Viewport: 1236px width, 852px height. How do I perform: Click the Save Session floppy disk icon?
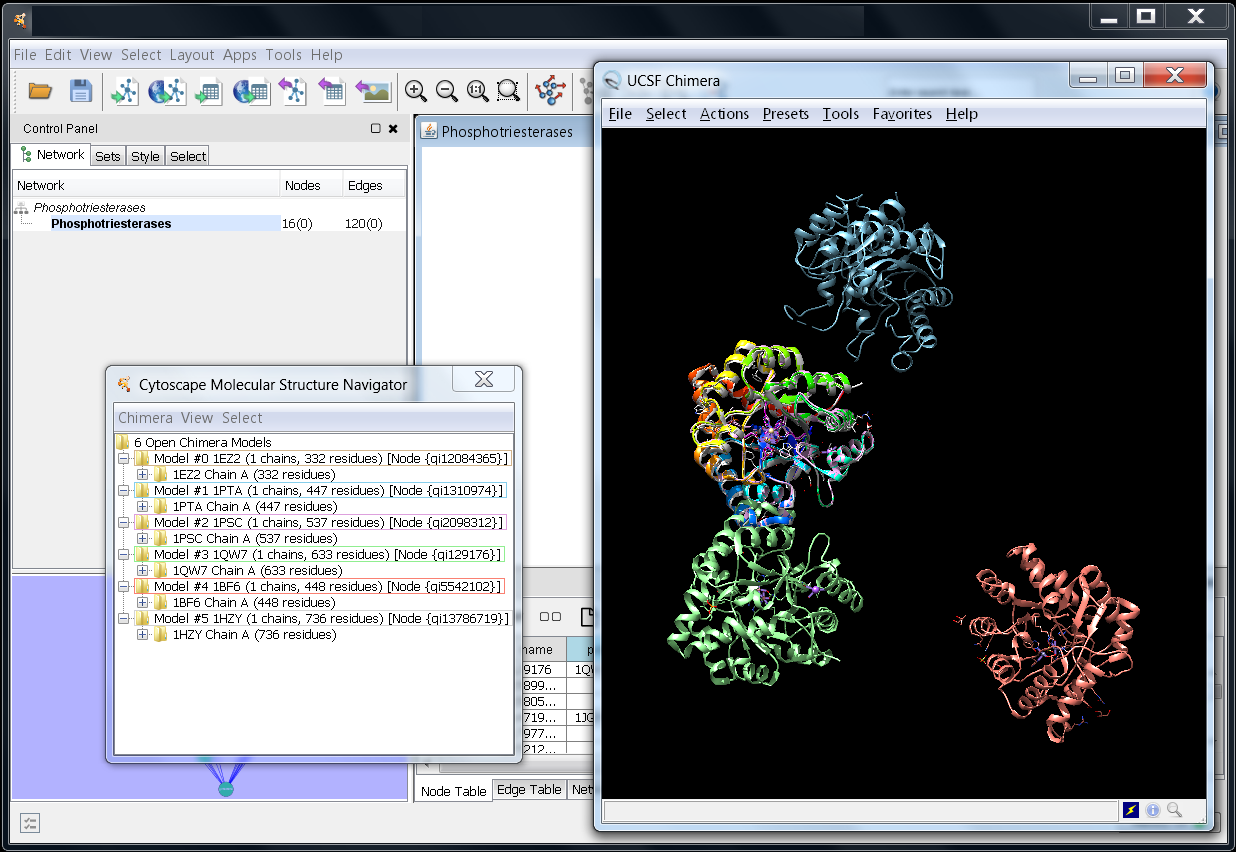81,91
